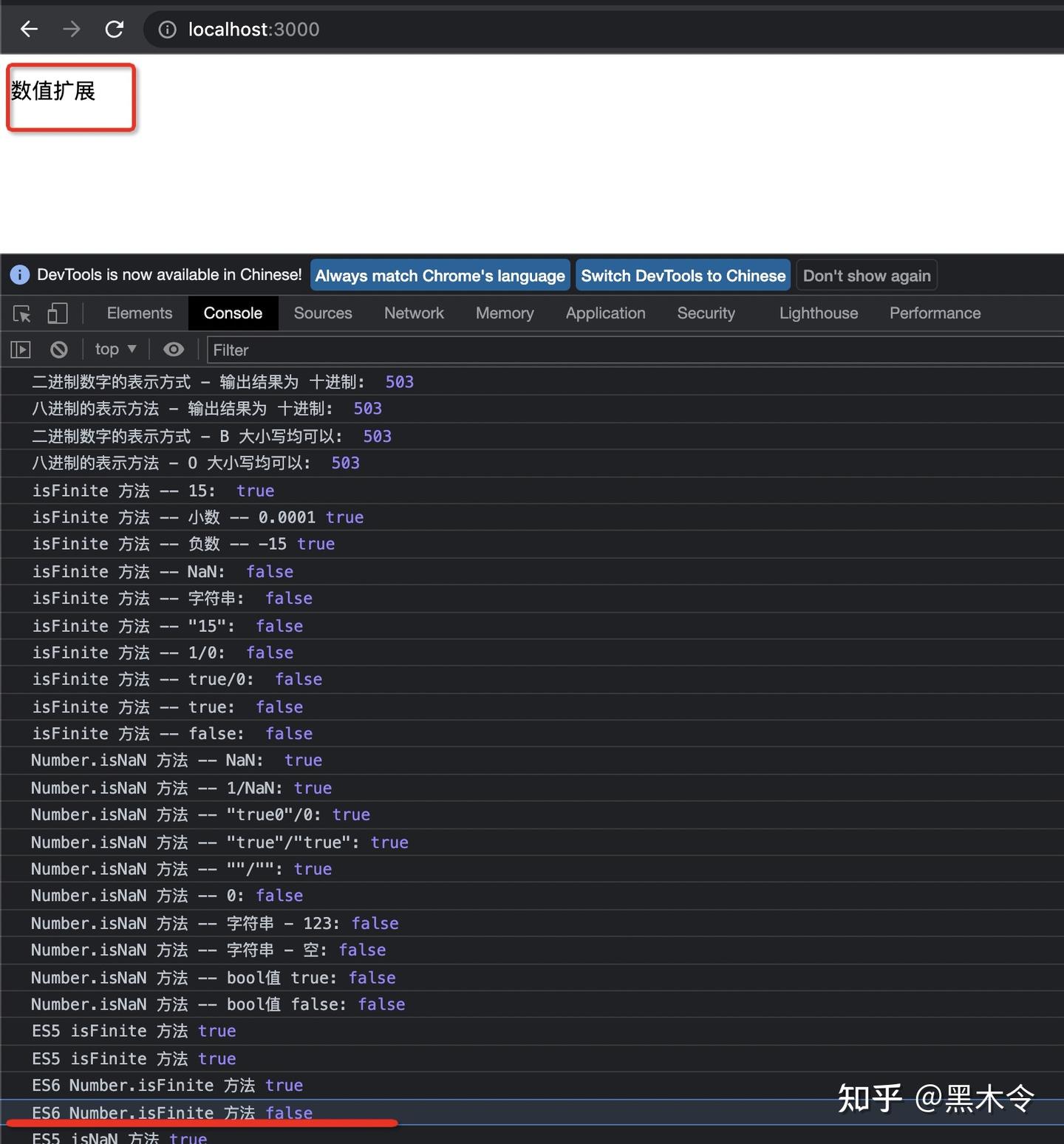1064x1144 pixels.
Task: Select the inspect element tool
Action: point(21,313)
